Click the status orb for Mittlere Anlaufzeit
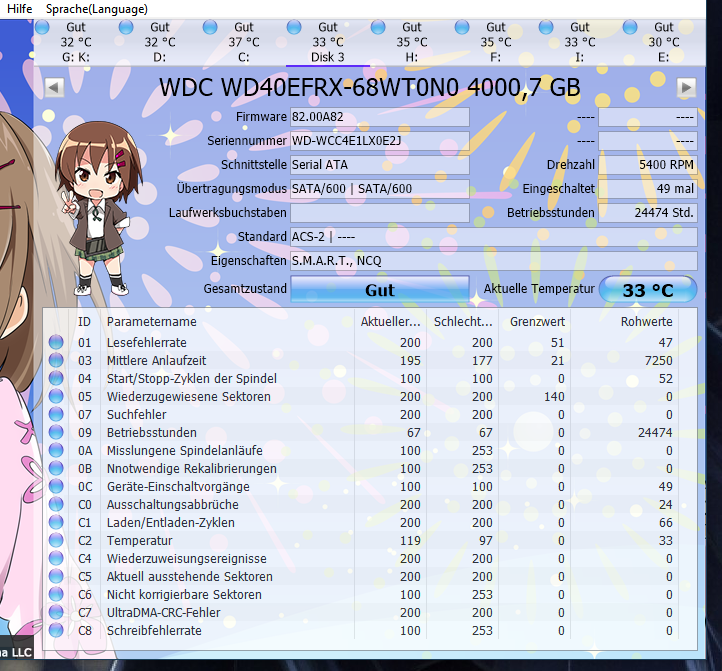Screen dimensions: 722x671 pos(56,360)
